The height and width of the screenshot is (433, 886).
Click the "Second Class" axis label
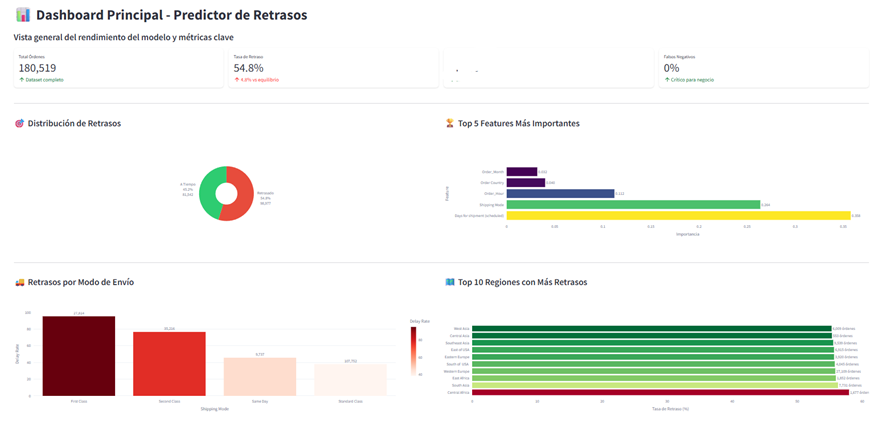(169, 401)
